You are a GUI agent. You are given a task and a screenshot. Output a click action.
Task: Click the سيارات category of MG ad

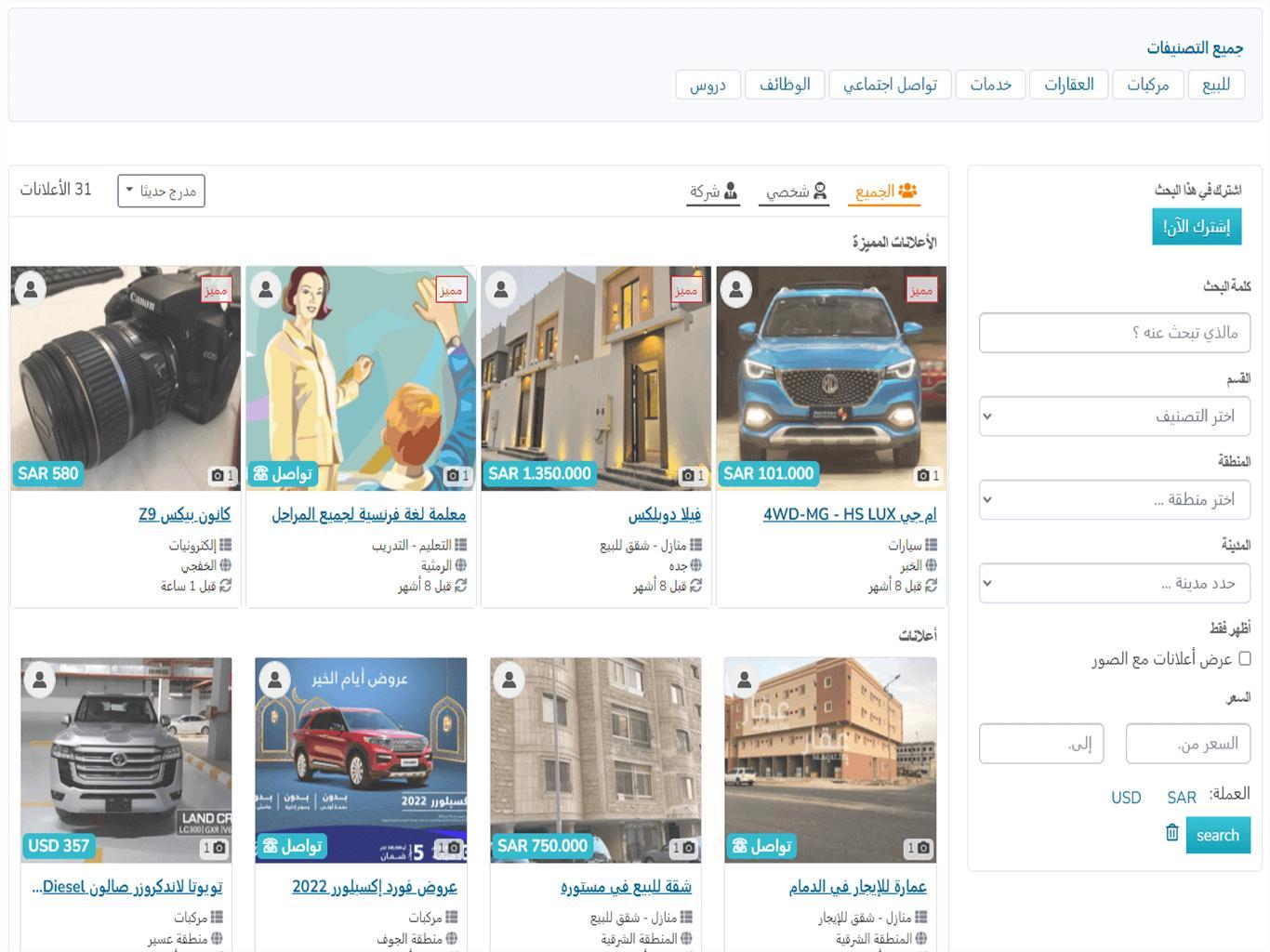pos(905,545)
